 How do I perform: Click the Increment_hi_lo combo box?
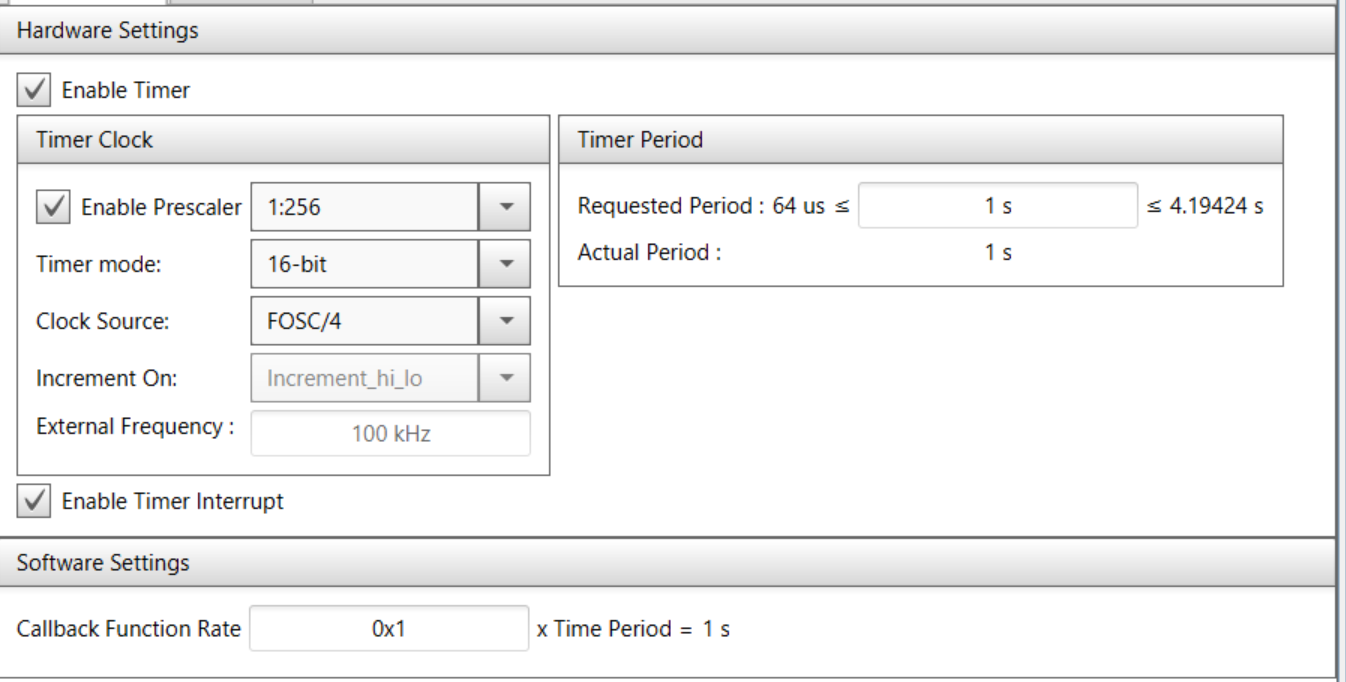364,378
